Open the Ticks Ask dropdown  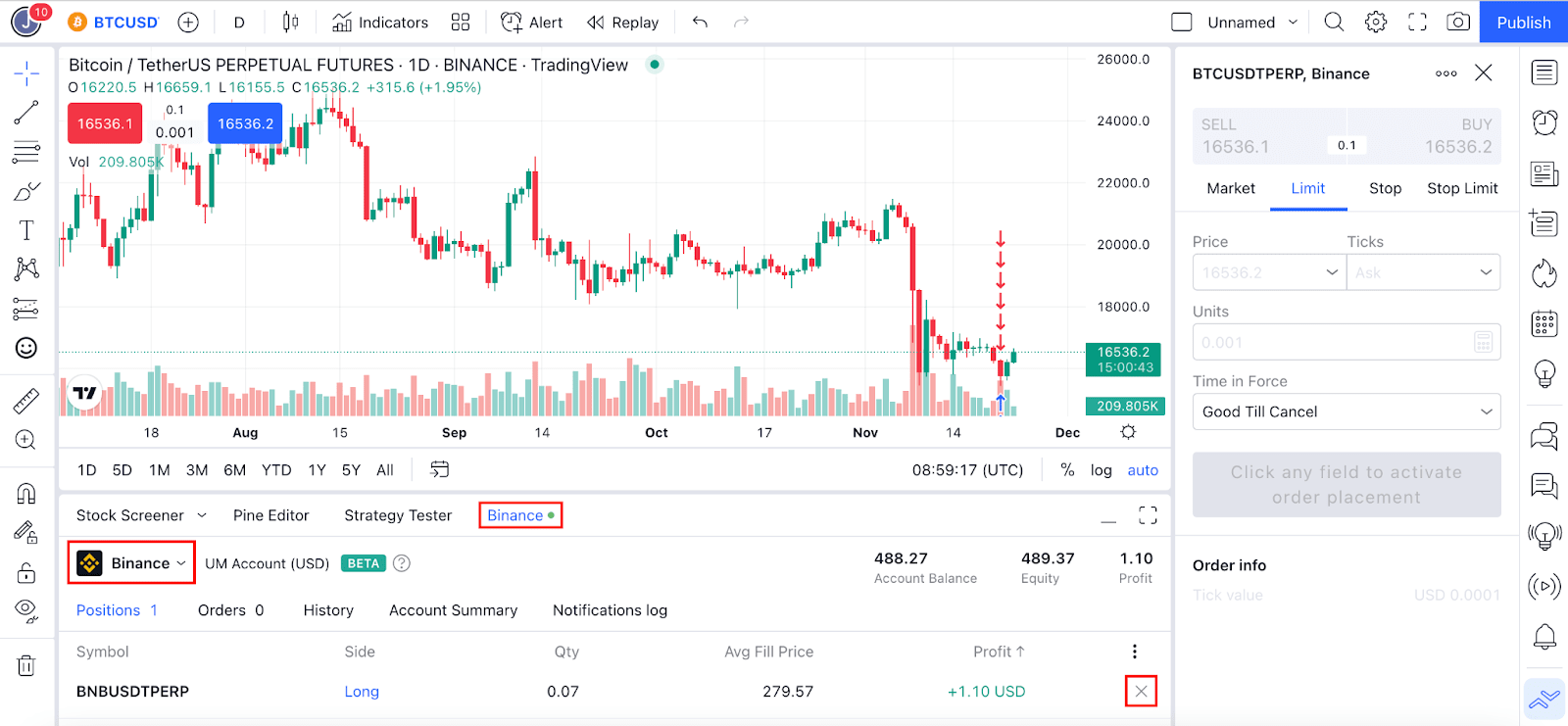click(x=1424, y=272)
